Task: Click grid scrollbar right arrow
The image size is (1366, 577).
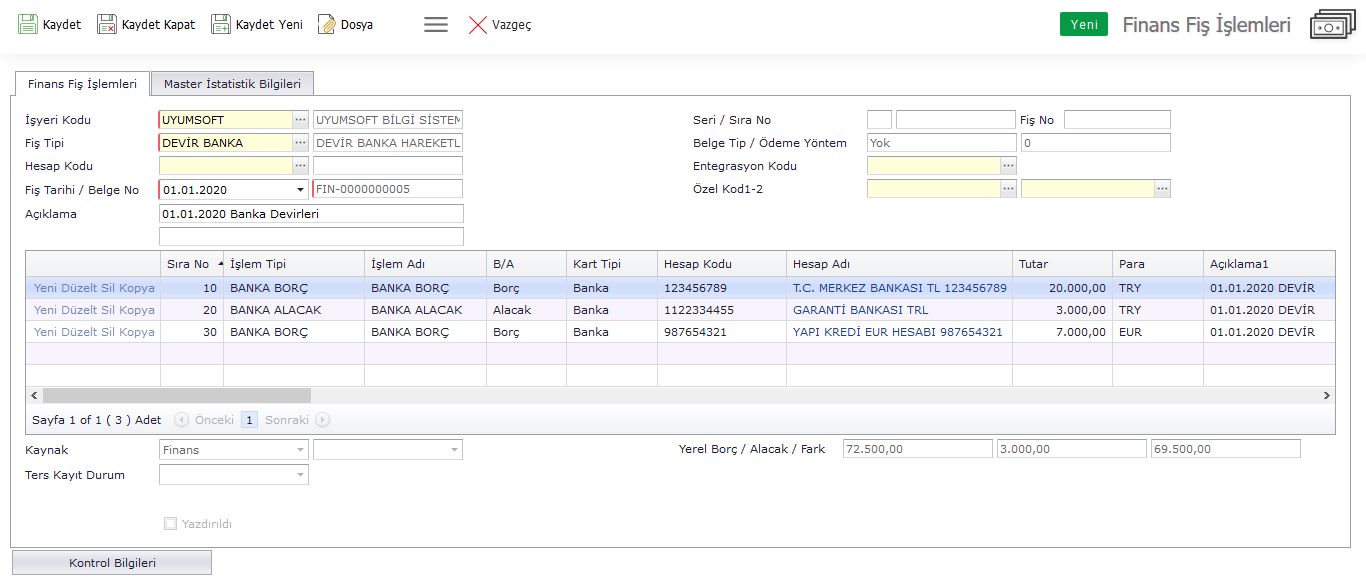Action: tap(1327, 396)
